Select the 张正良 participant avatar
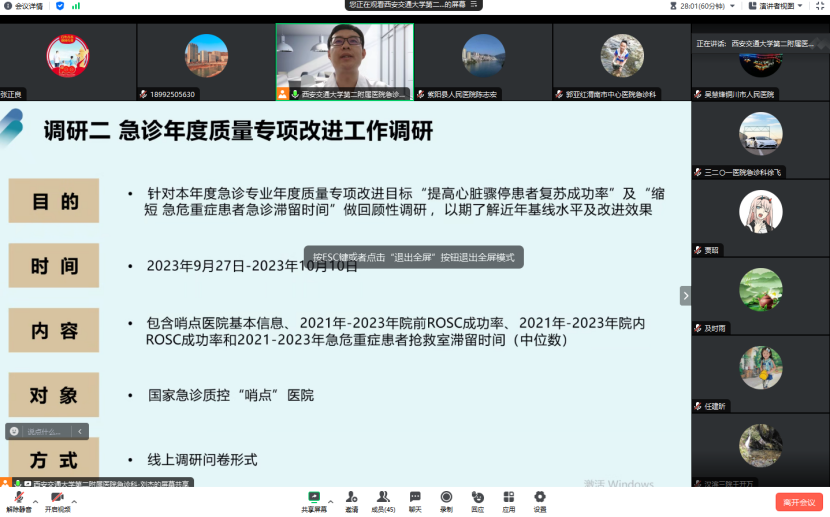Image resolution: width=830 pixels, height=517 pixels. pos(68,56)
